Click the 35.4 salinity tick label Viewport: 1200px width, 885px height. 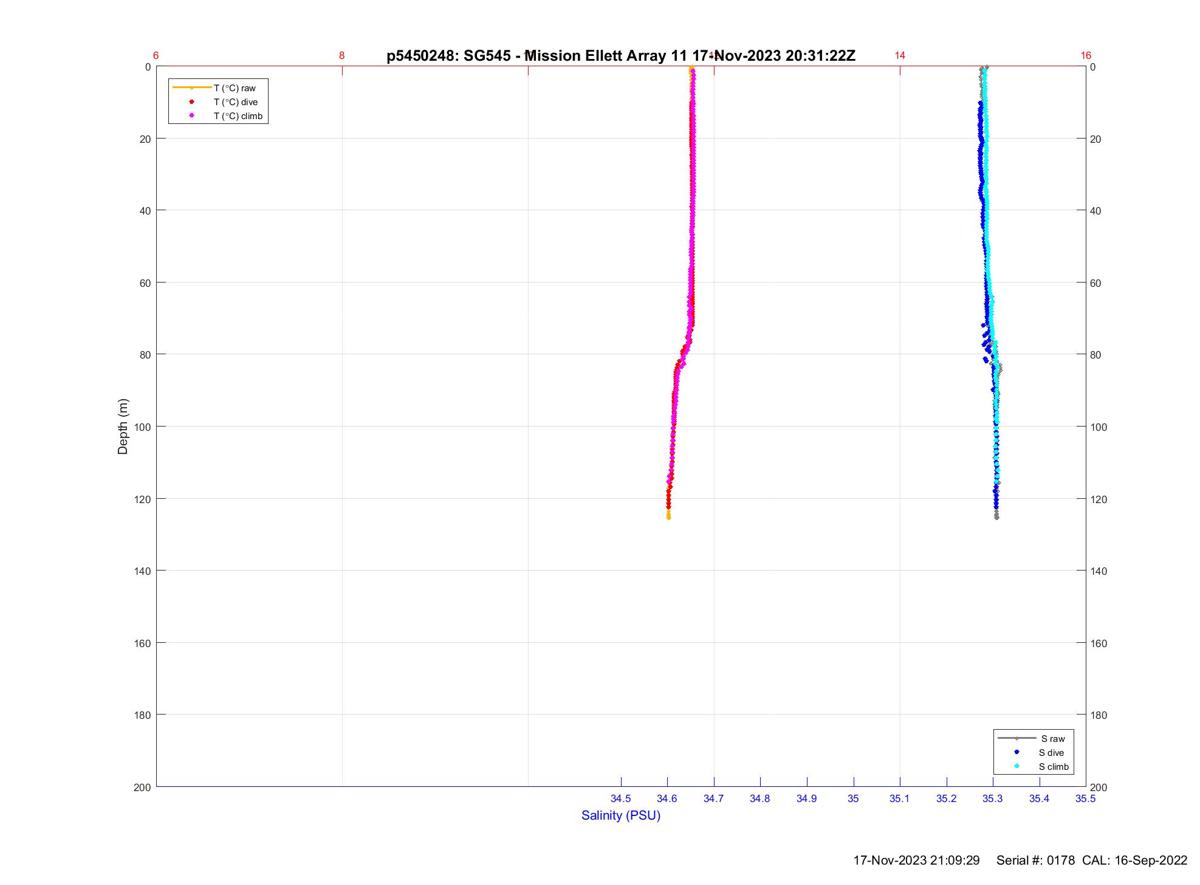click(x=1039, y=799)
